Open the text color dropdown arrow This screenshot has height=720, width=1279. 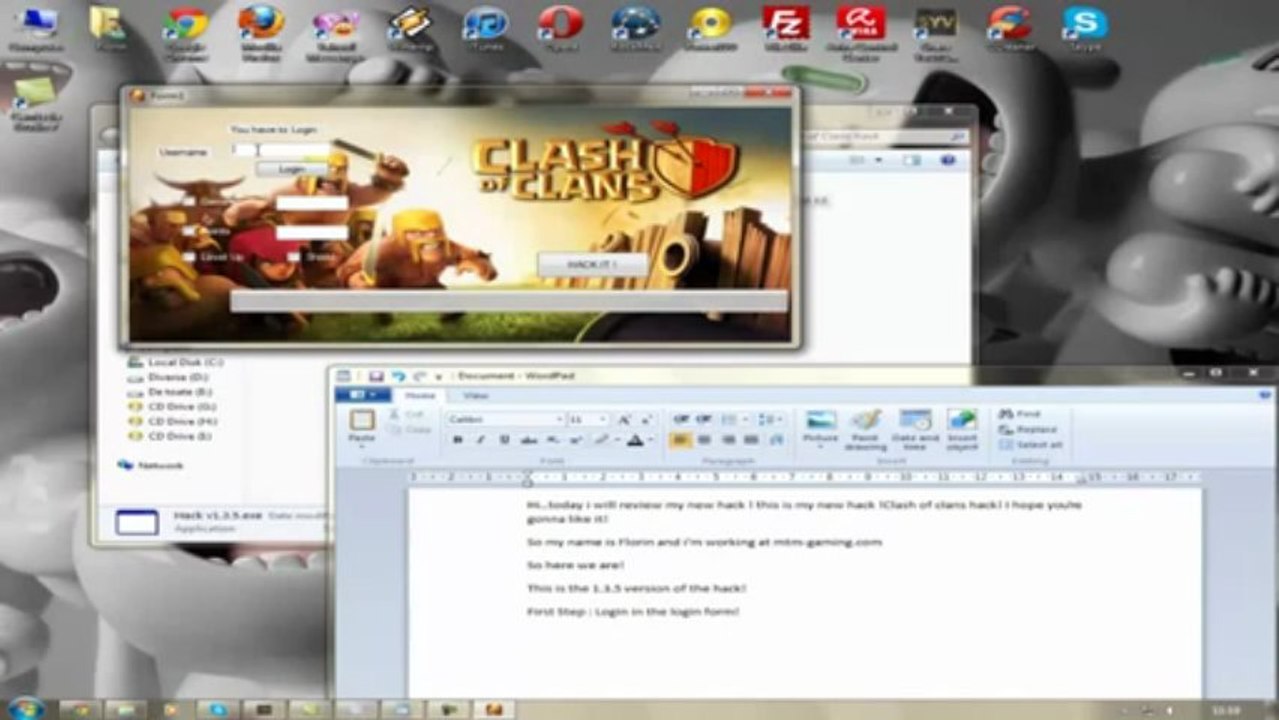[x=650, y=440]
